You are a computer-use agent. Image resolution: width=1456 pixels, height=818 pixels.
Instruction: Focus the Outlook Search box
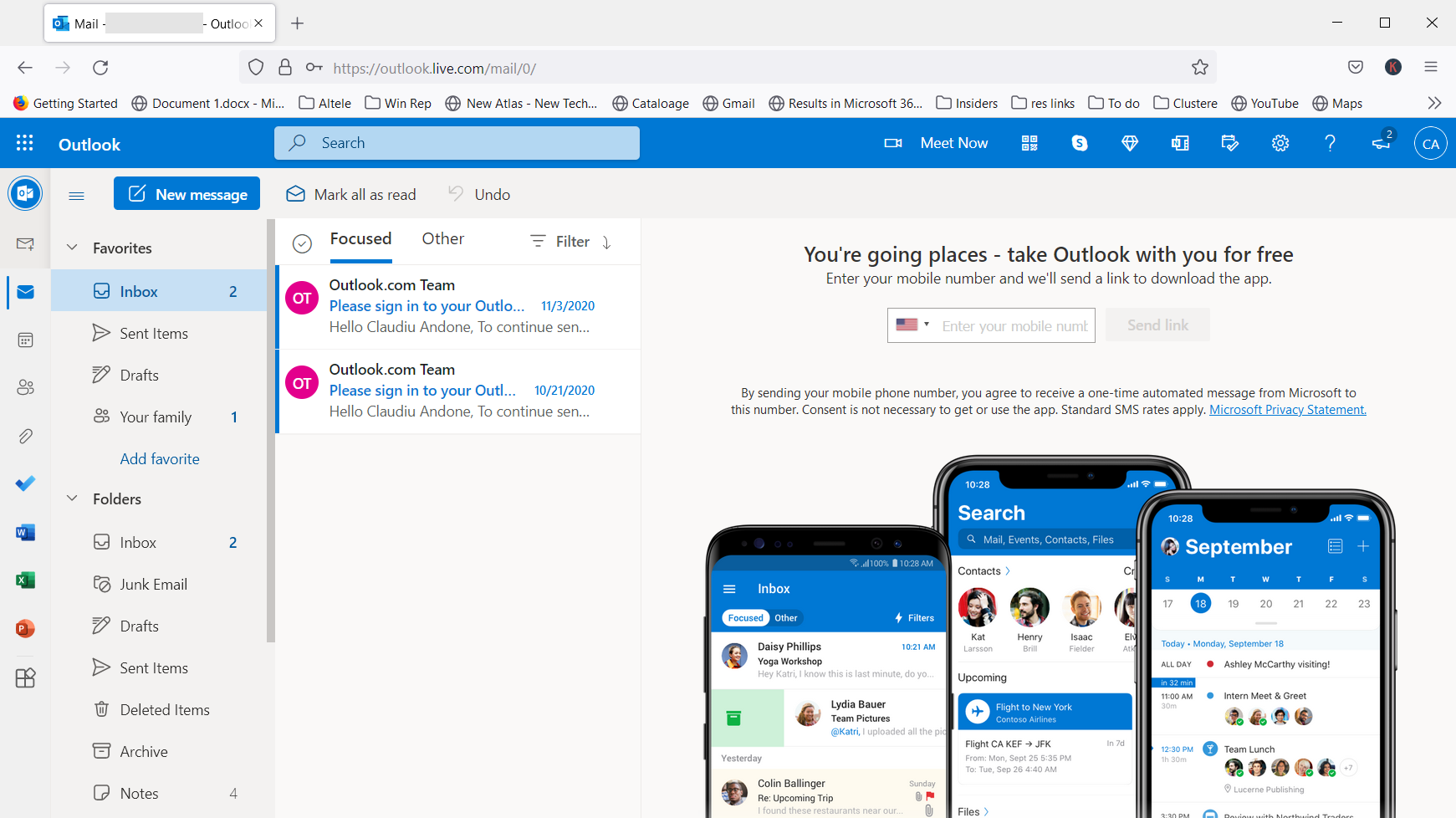coord(457,143)
